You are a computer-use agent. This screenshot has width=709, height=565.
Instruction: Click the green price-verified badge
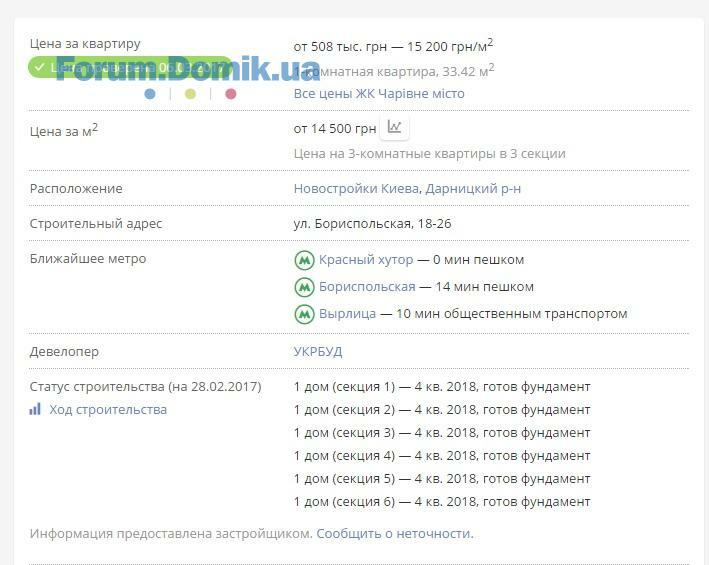click(x=130, y=67)
